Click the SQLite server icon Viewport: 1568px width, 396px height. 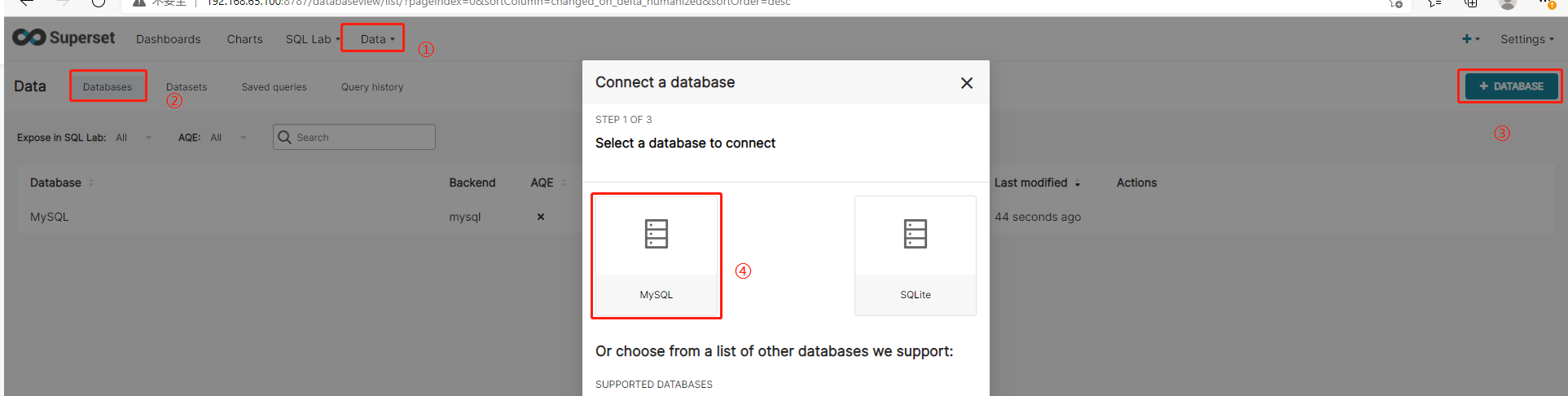pyautogui.click(x=916, y=234)
